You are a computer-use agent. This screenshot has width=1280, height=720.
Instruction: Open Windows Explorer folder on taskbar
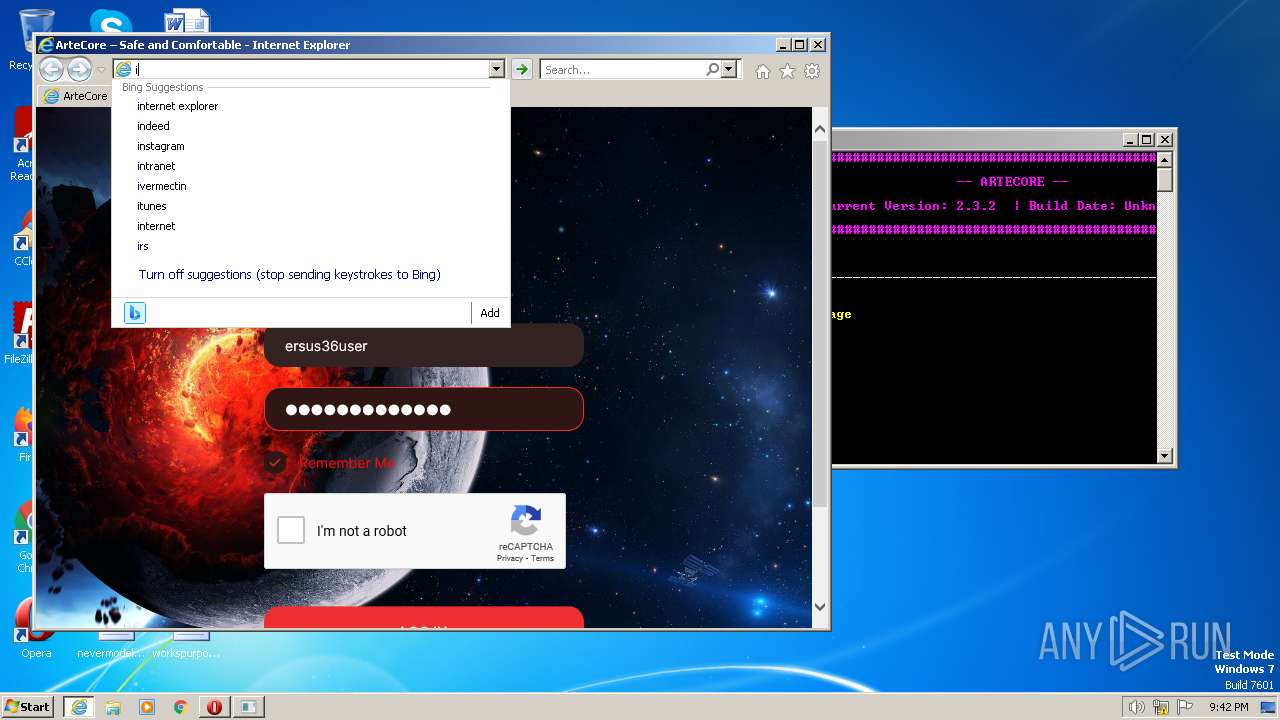pos(113,707)
